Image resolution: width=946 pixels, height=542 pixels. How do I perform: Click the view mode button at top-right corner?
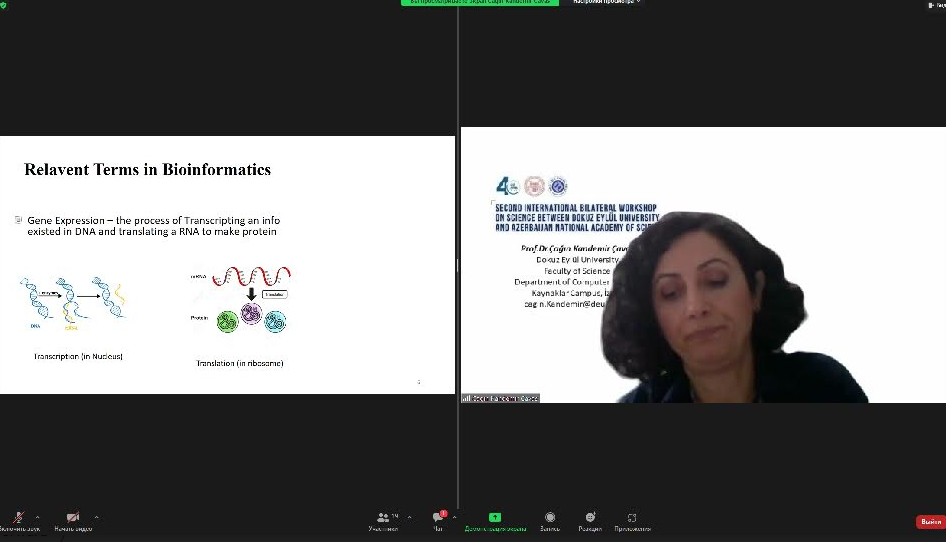point(936,5)
